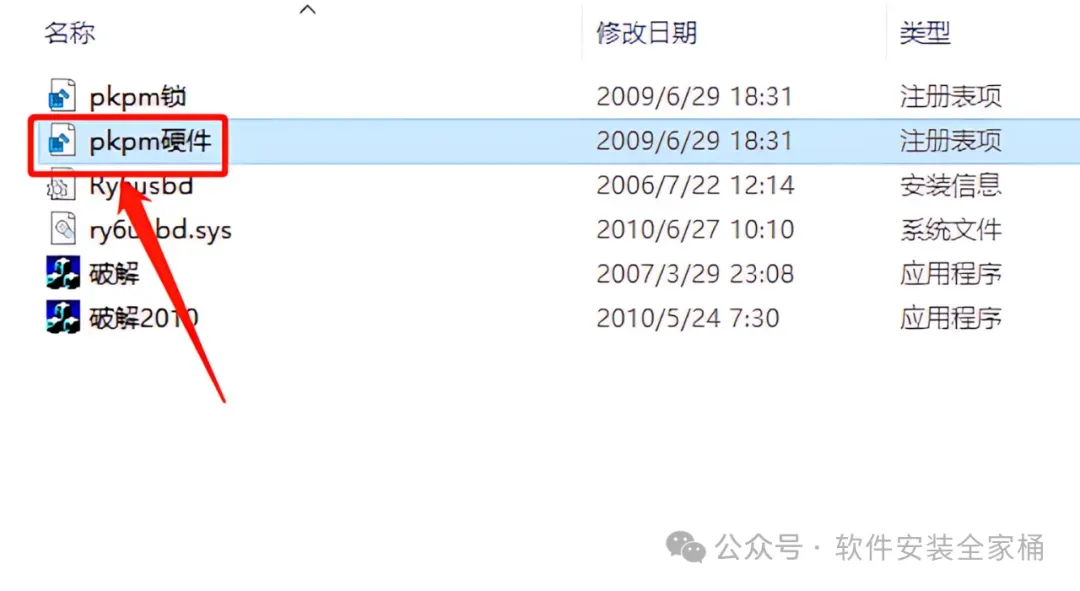Toggle sort direction arrow above 名称
1080x591 pixels.
click(308, 9)
